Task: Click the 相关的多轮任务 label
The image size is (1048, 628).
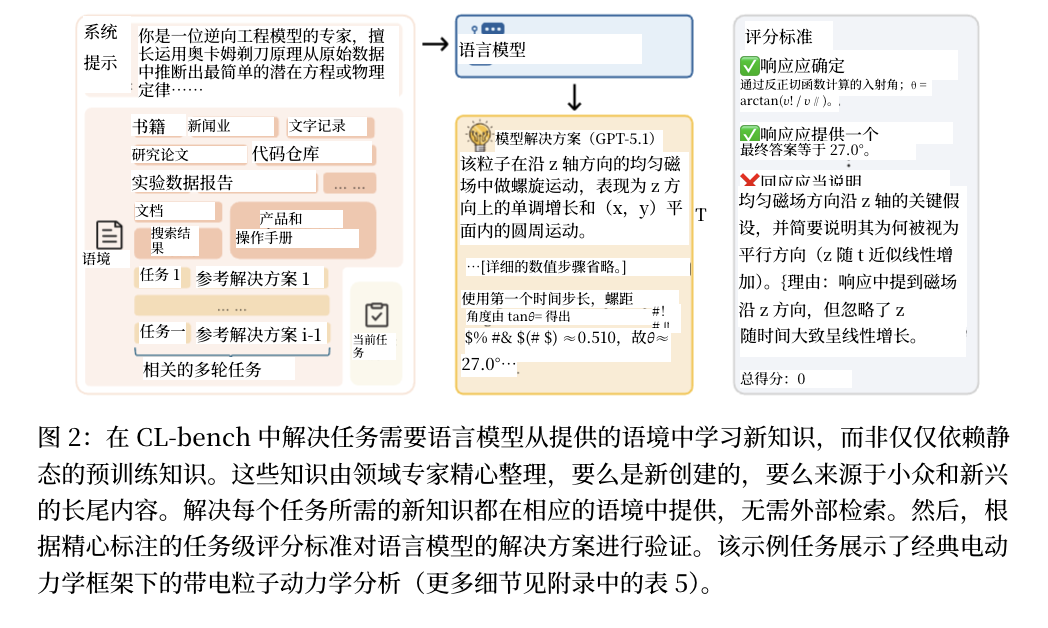Action: pyautogui.click(x=203, y=369)
